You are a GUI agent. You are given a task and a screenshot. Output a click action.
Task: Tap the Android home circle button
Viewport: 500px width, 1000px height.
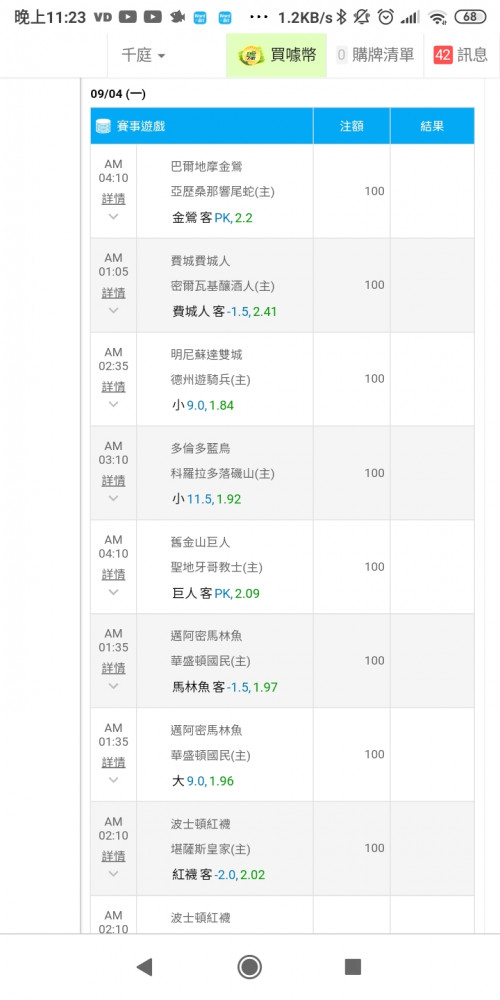(x=249, y=967)
